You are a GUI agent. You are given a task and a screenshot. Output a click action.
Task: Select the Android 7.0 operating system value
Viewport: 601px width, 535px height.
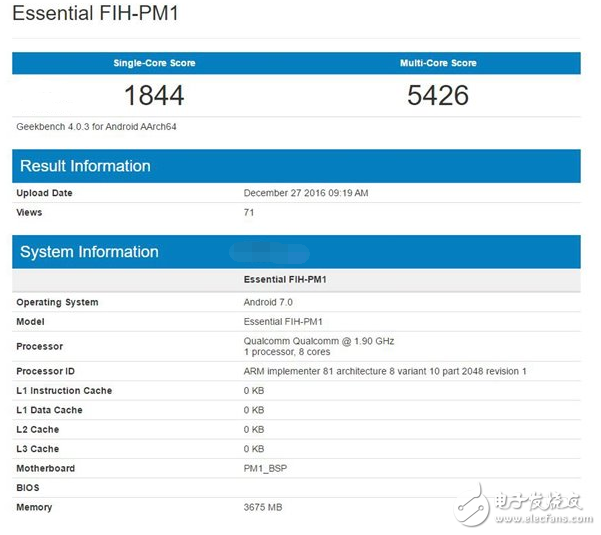coord(271,302)
